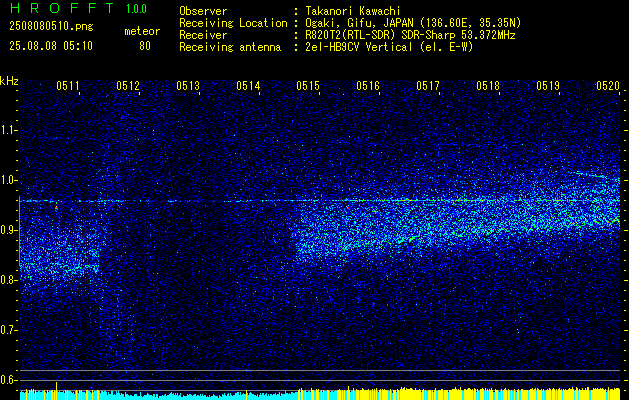
Task: Click time marker 0513
Action: 188,85
